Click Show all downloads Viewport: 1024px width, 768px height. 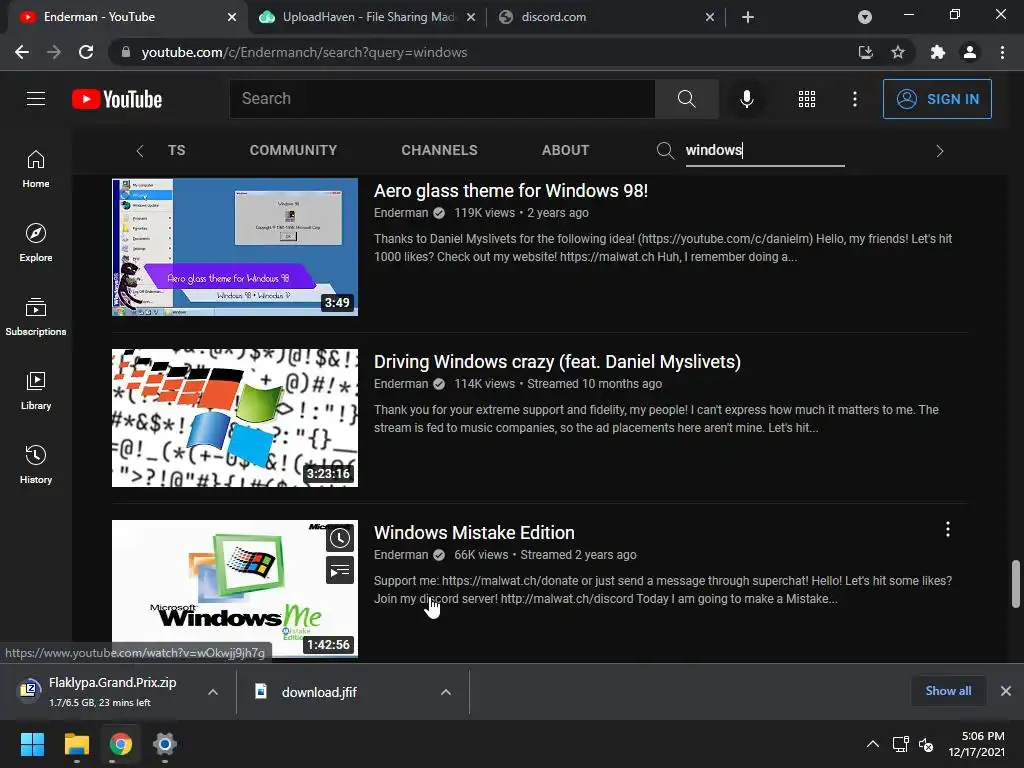(948, 691)
